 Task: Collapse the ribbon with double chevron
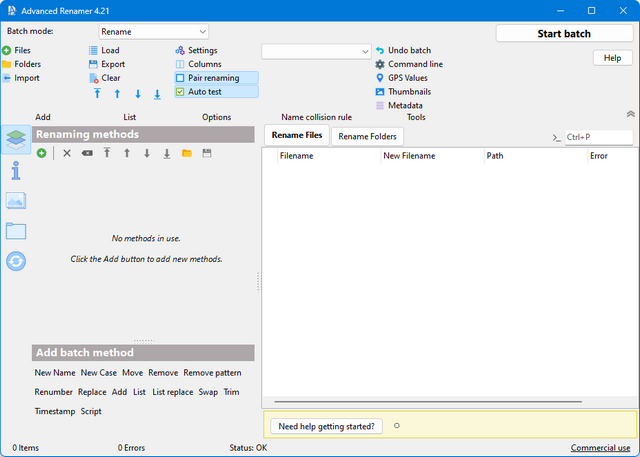point(631,114)
